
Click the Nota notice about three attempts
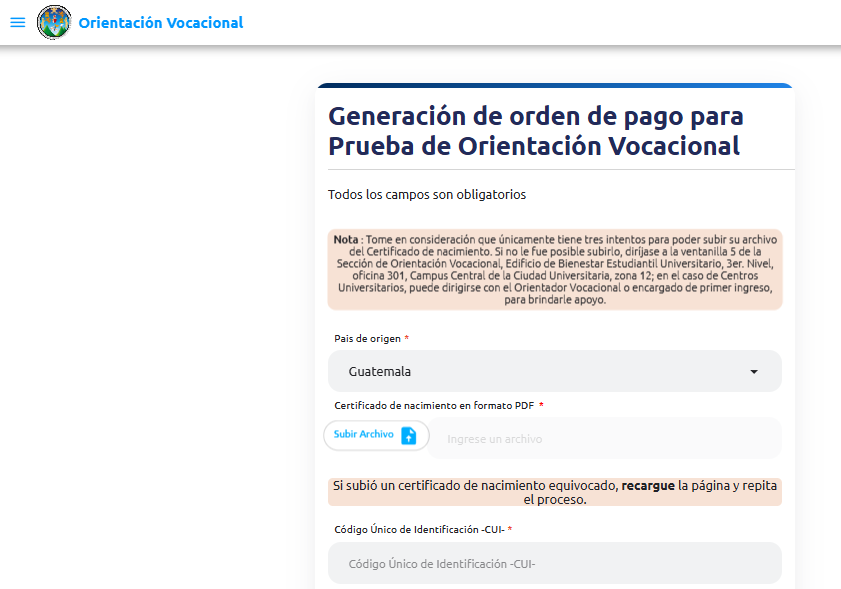[554, 269]
